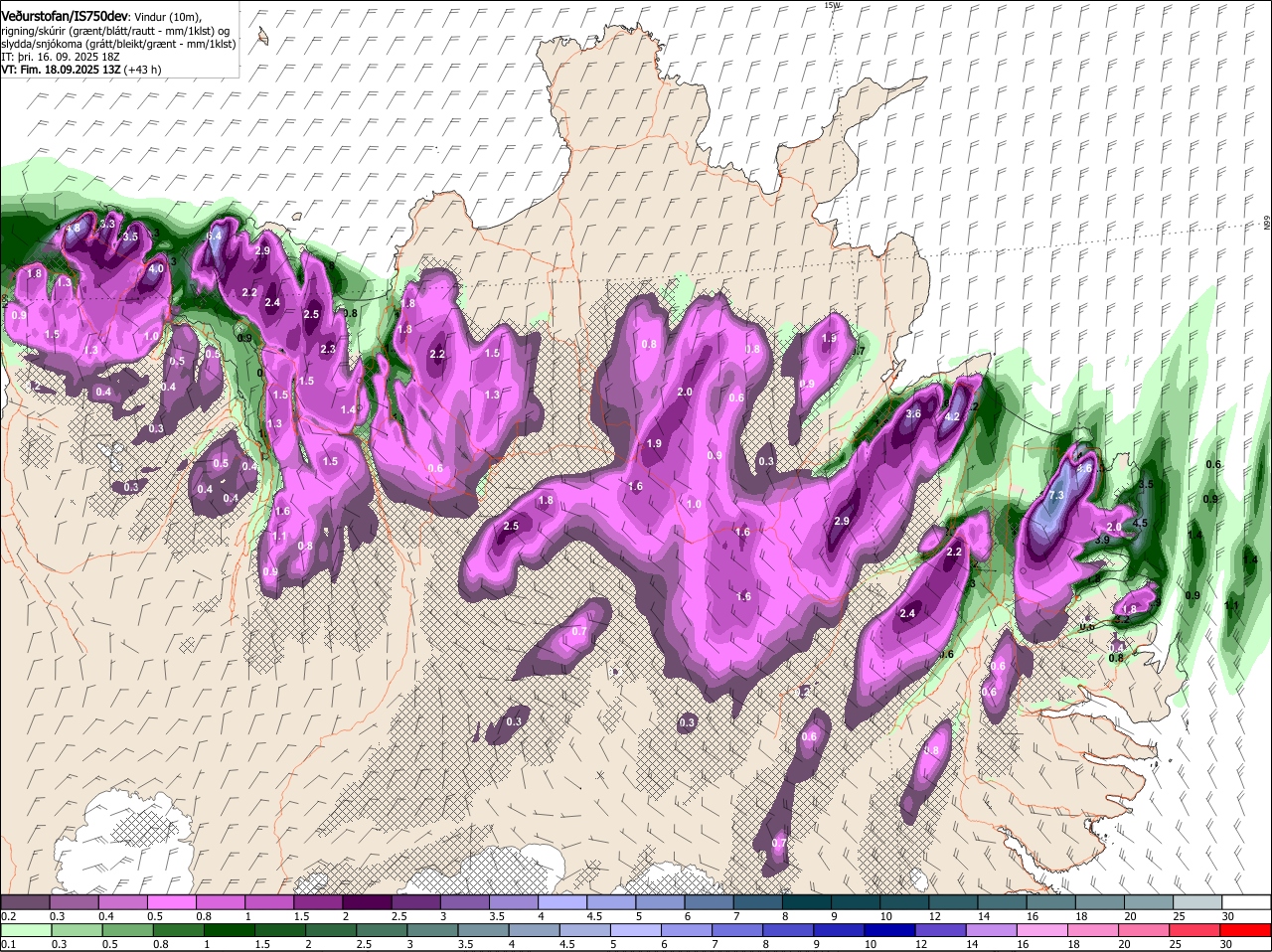
Task: Click the 2.3 value on the map
Action: pyautogui.click(x=328, y=348)
